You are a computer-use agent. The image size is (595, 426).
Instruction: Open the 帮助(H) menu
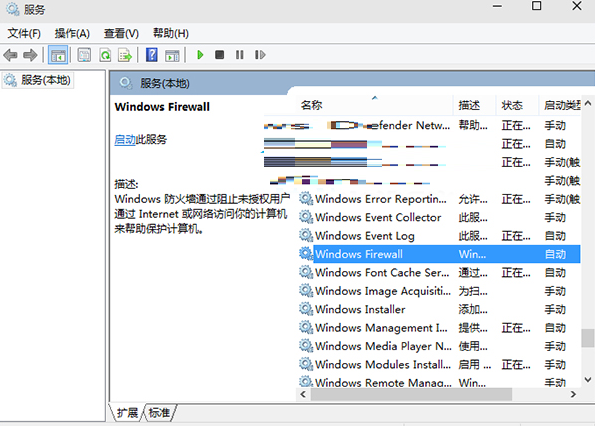[171, 33]
